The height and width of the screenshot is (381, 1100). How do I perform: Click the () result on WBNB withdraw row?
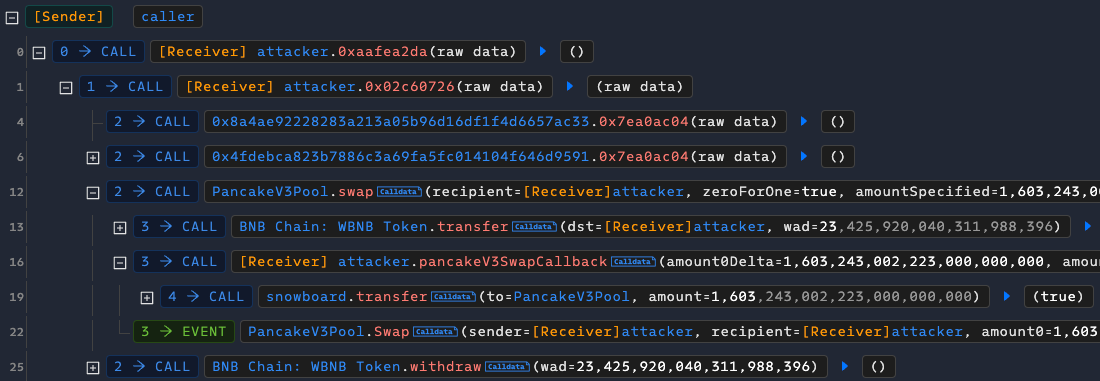click(x=878, y=367)
